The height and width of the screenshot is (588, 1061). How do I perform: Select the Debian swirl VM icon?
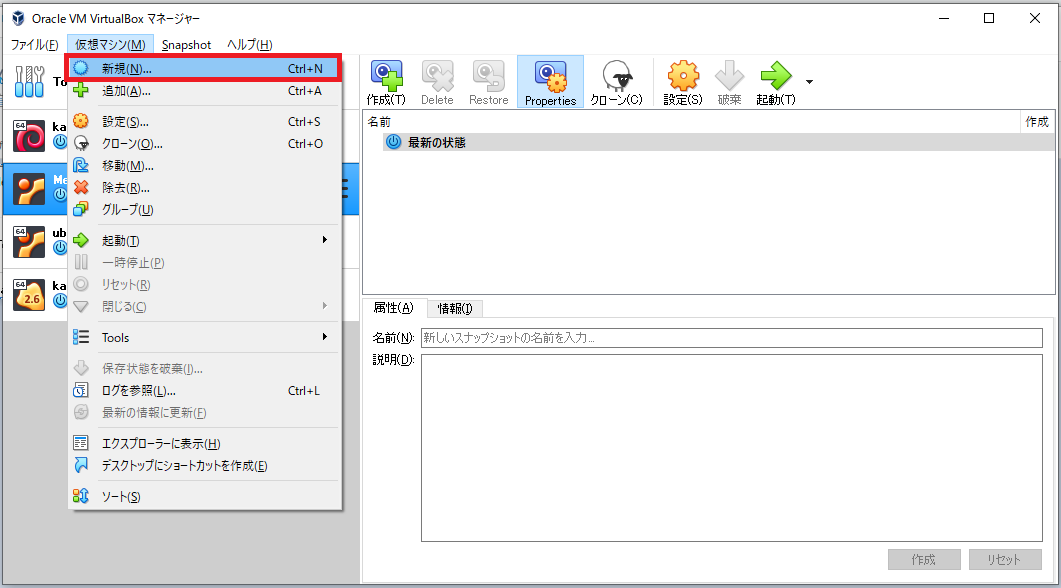coord(29,136)
